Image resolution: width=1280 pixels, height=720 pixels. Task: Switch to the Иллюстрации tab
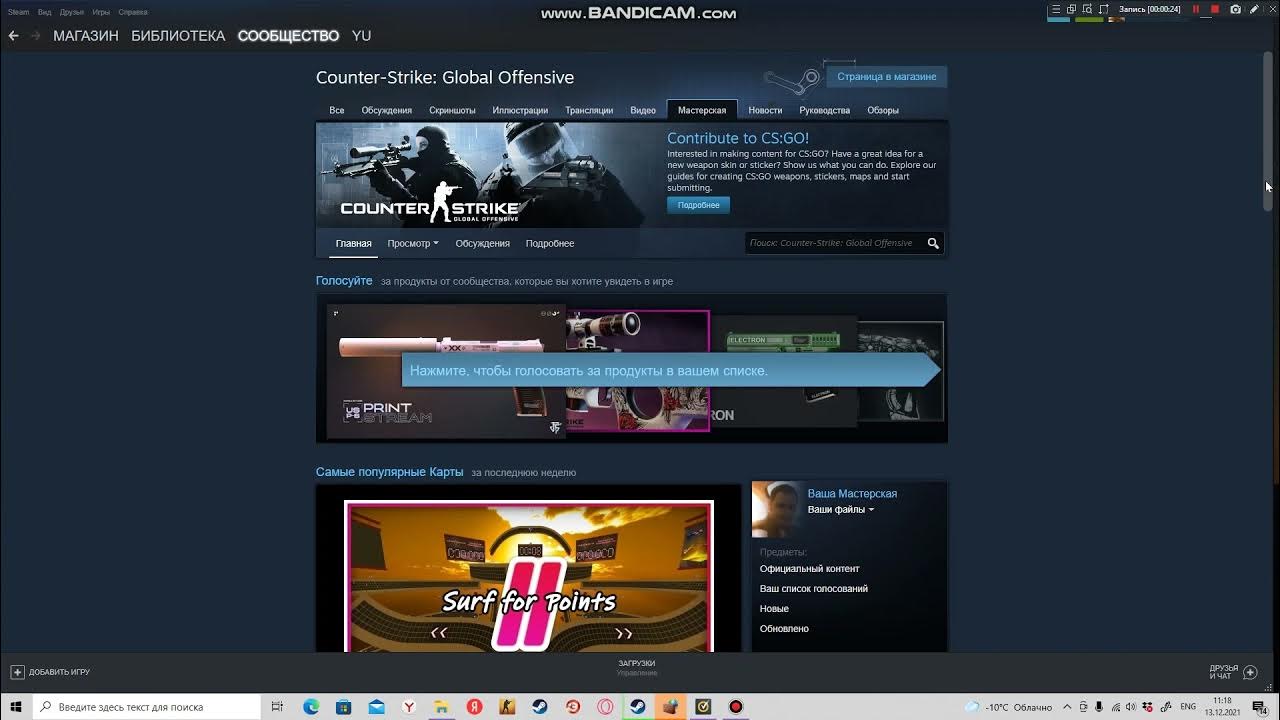coord(520,110)
